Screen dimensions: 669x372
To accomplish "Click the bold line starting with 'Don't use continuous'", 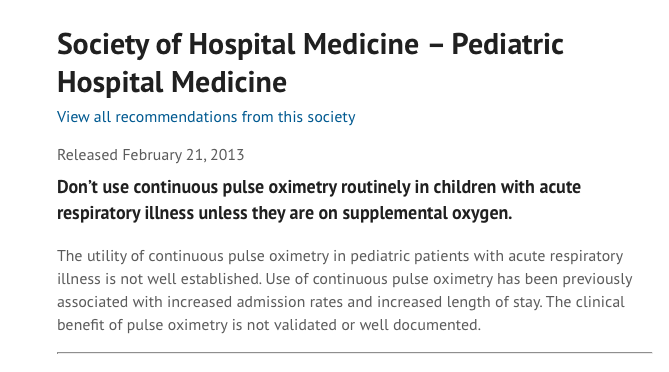I will tap(319, 187).
